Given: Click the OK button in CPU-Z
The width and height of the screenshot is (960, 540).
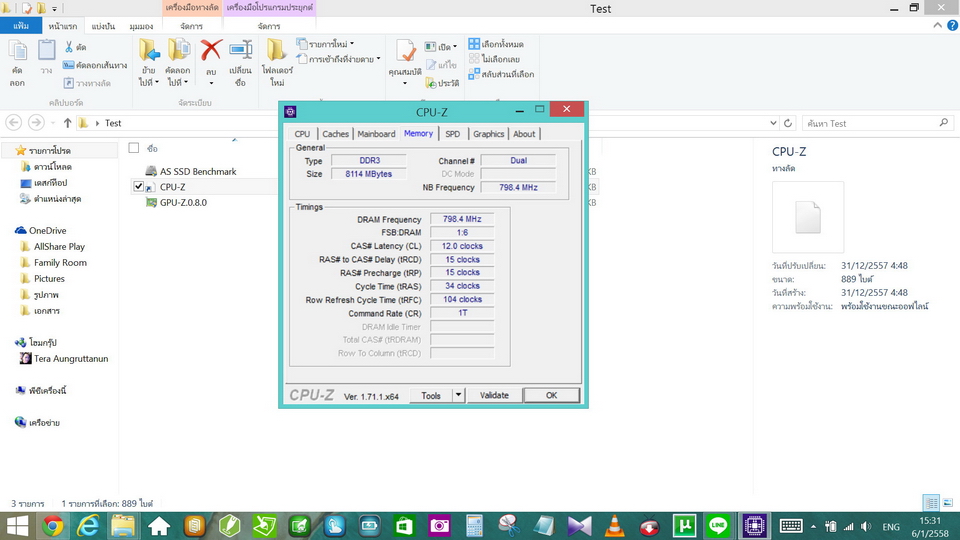Looking at the screenshot, I should coord(551,396).
